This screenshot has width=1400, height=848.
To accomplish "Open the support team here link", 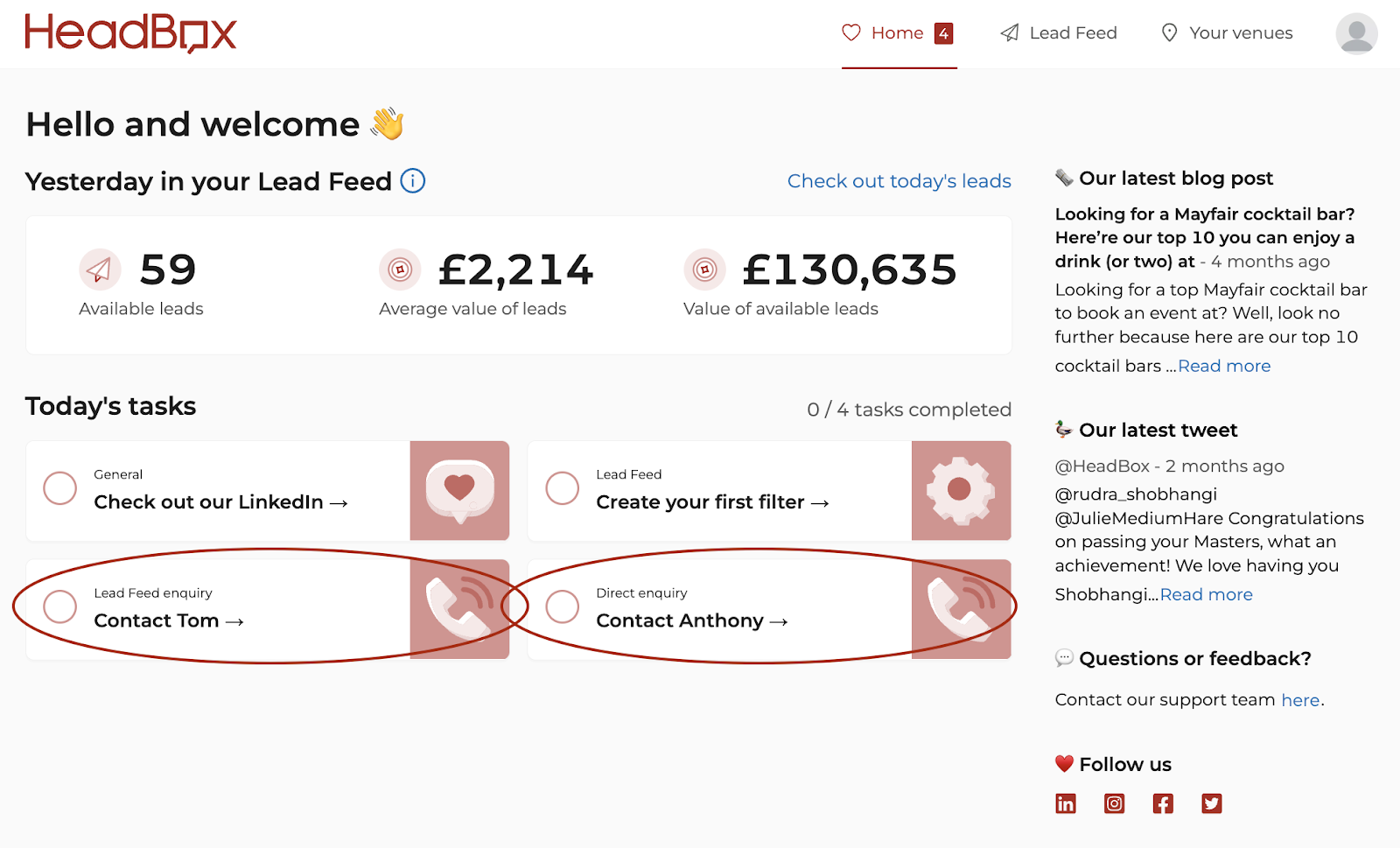I will point(1300,700).
